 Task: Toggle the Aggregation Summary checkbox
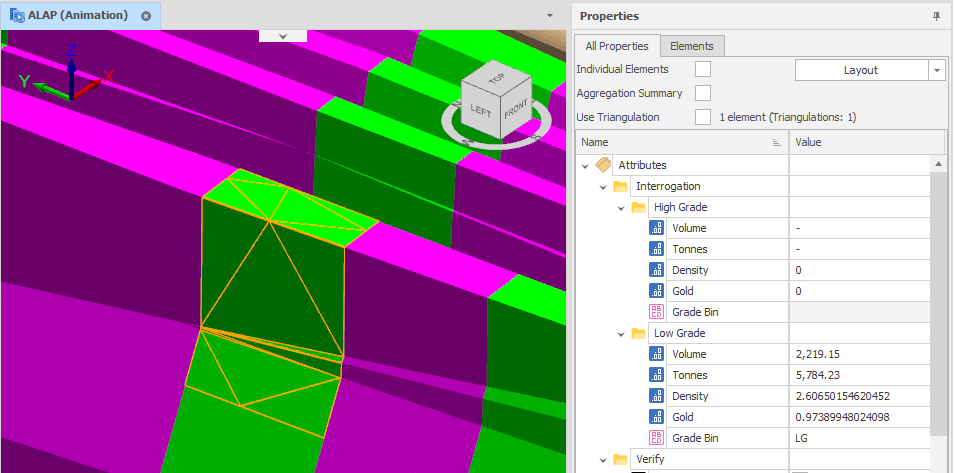[x=703, y=93]
